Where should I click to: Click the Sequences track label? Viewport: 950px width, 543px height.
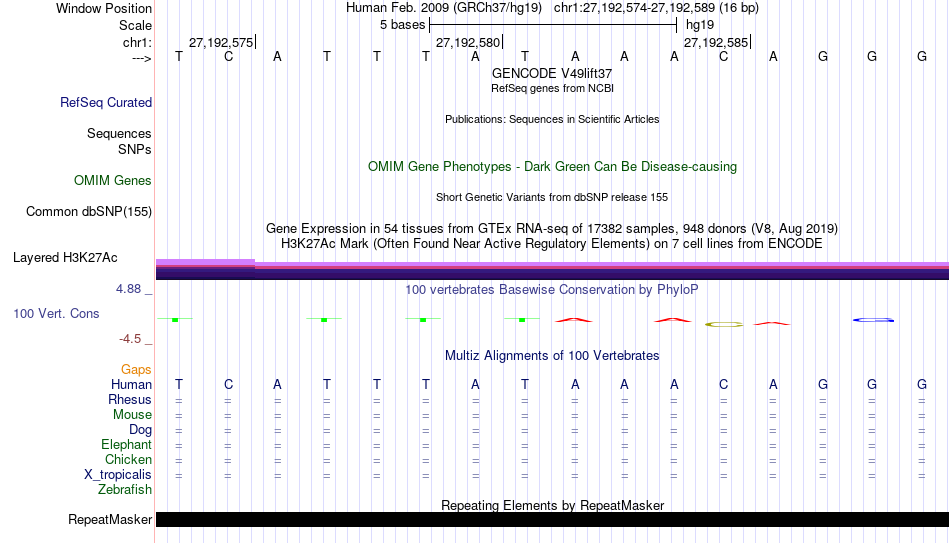point(119,133)
